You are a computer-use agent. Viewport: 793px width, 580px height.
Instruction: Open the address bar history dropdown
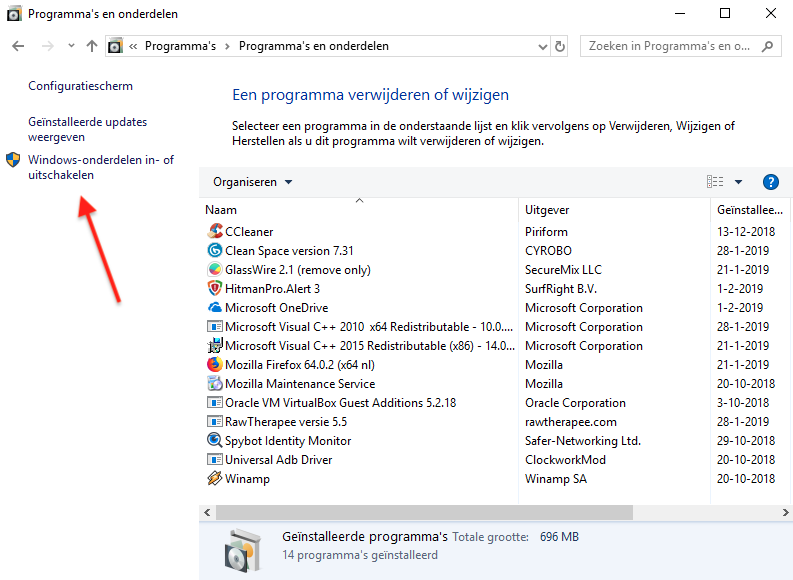tap(542, 46)
